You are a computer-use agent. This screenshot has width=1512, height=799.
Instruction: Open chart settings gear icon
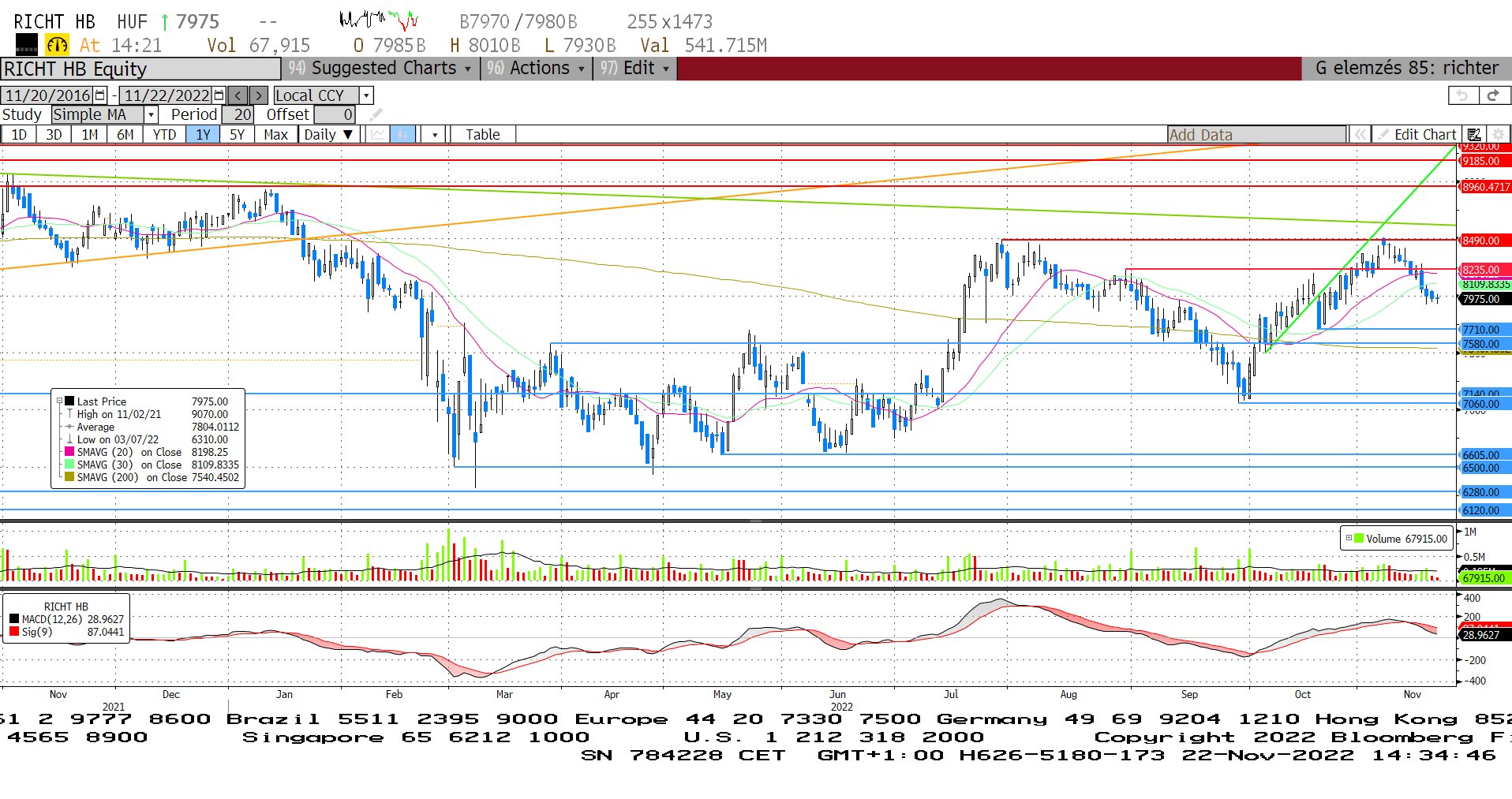coord(1498,135)
